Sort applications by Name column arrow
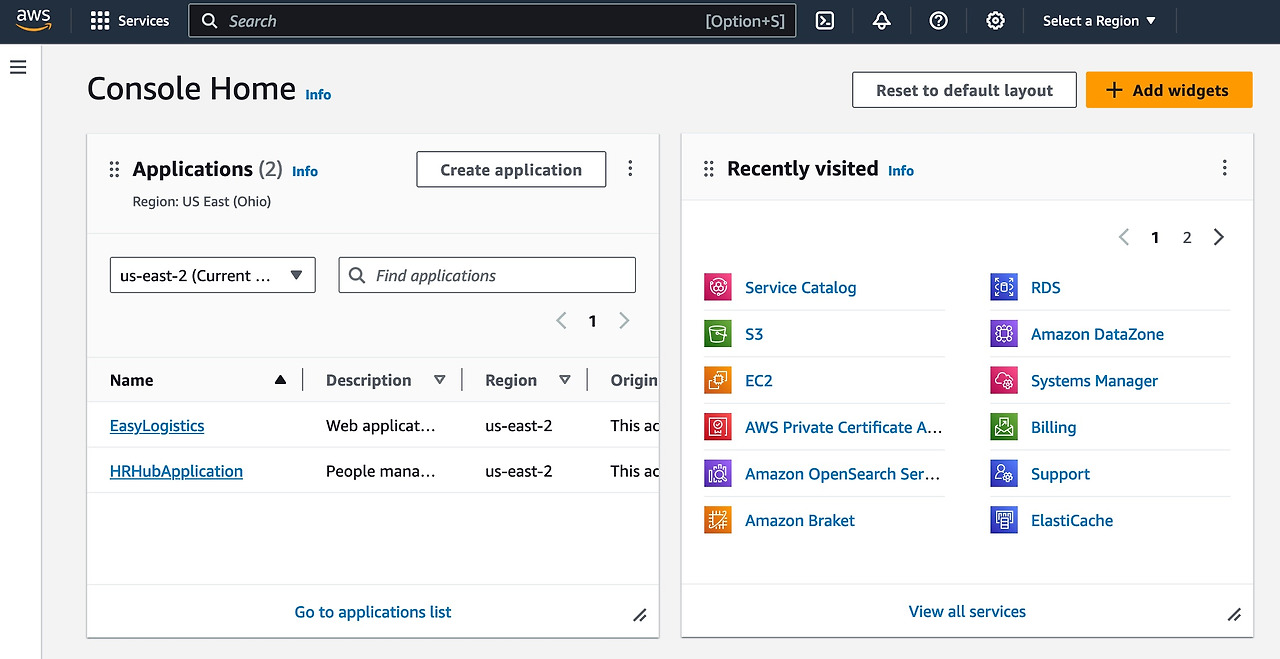Image resolution: width=1280 pixels, height=659 pixels. pyautogui.click(x=280, y=380)
